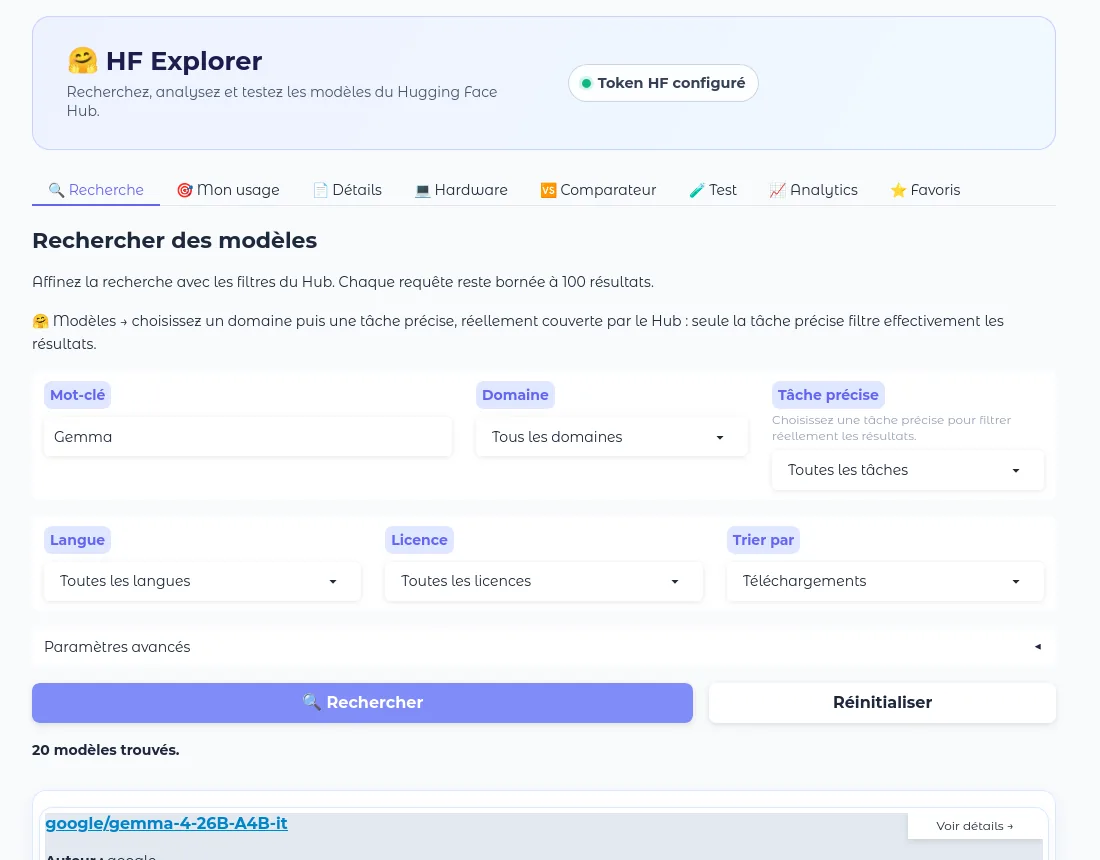This screenshot has height=860, width=1100.
Task: Click the Rechercher button
Action: coord(362,703)
